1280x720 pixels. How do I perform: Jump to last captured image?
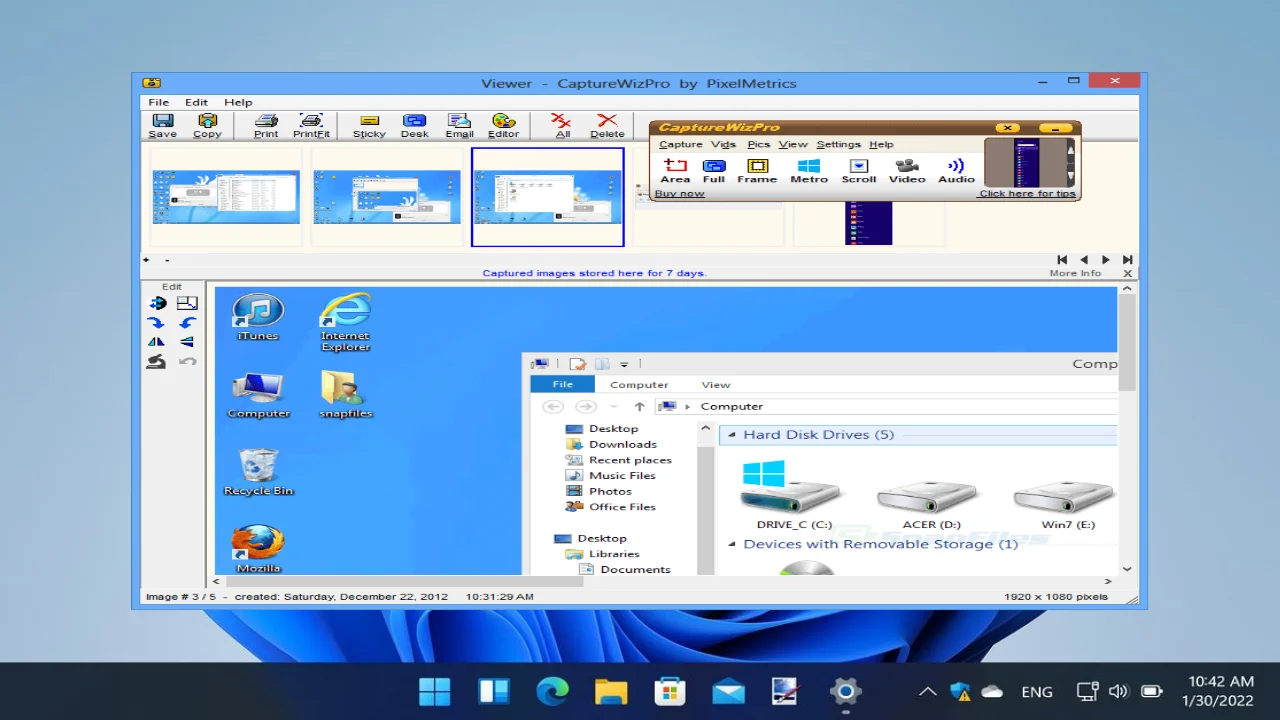pos(1127,260)
